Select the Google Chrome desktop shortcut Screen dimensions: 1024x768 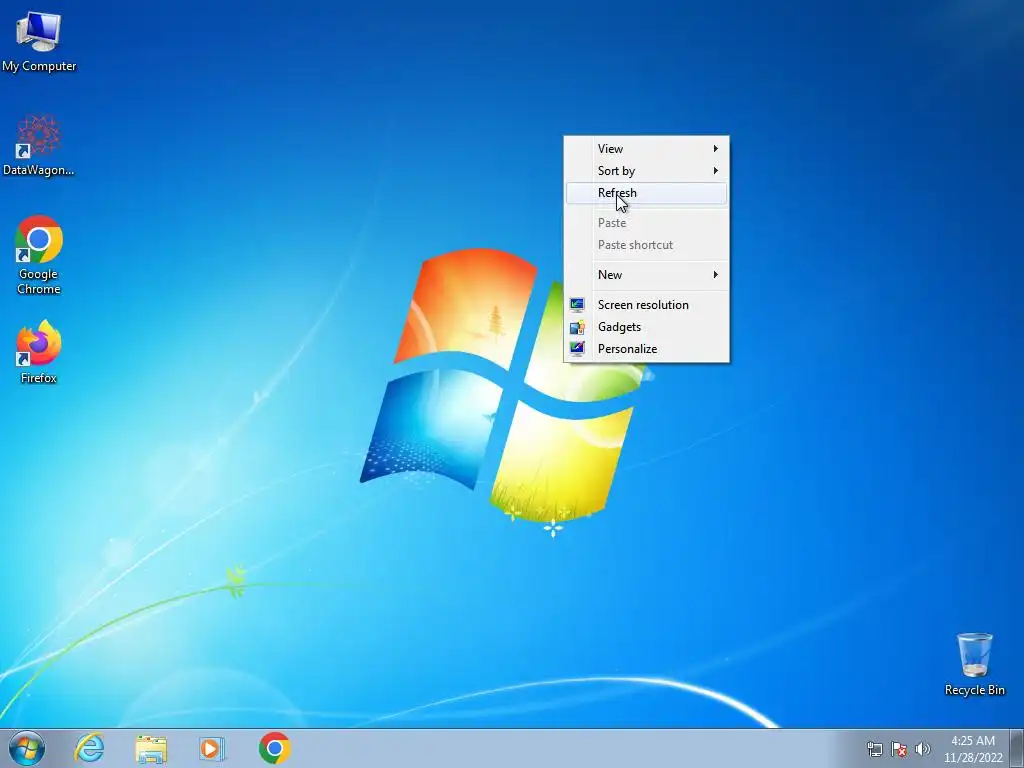[x=39, y=255]
